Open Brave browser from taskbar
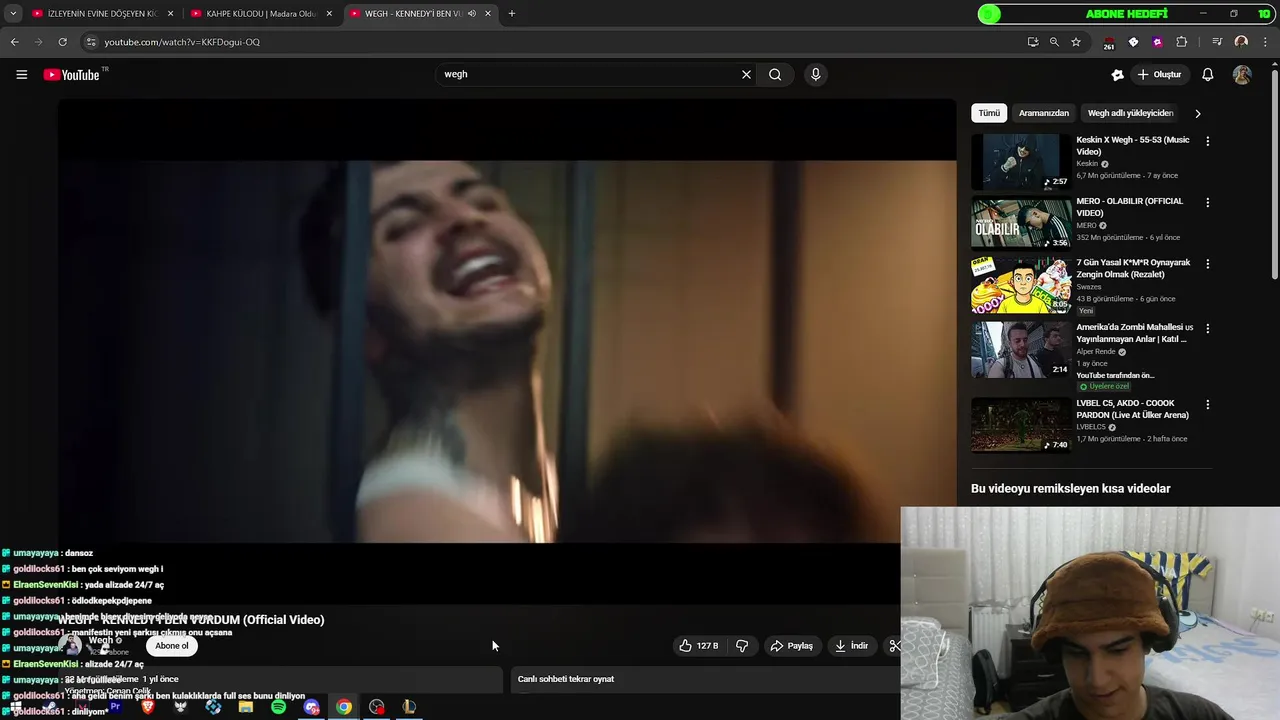1280x720 pixels. (x=148, y=707)
